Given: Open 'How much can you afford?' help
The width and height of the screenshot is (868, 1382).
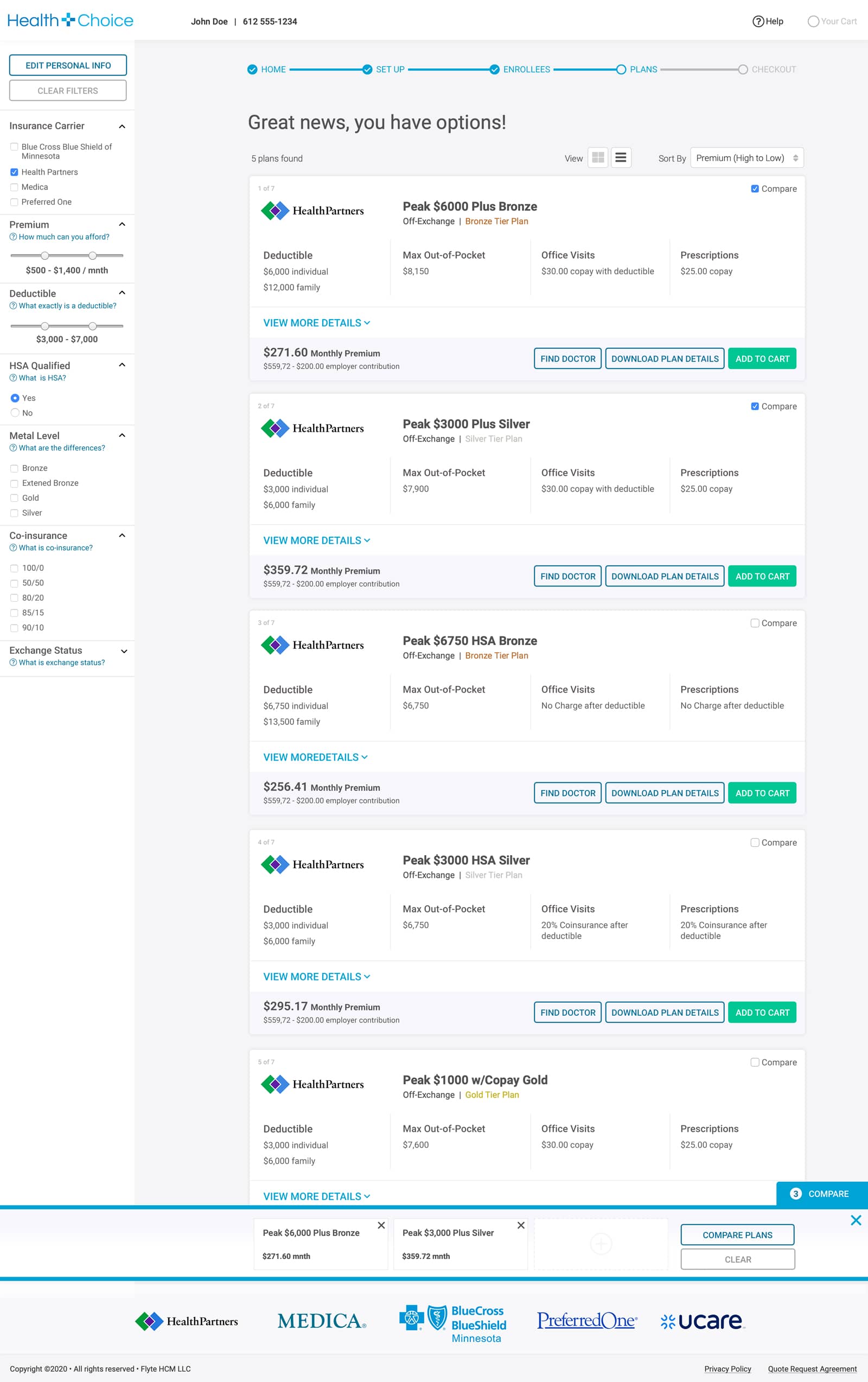Looking at the screenshot, I should [x=60, y=237].
